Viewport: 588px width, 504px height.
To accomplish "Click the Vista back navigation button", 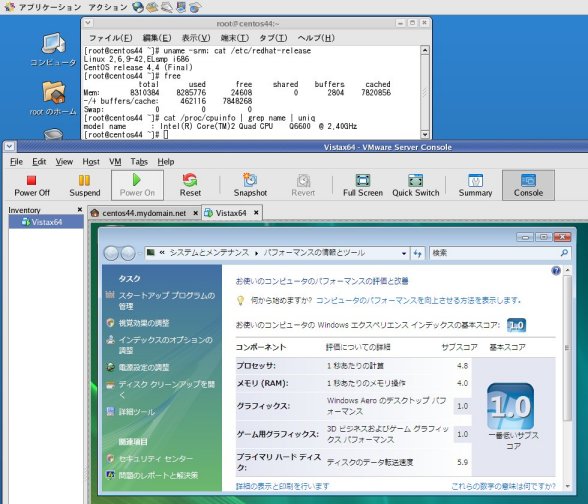I will [111, 254].
